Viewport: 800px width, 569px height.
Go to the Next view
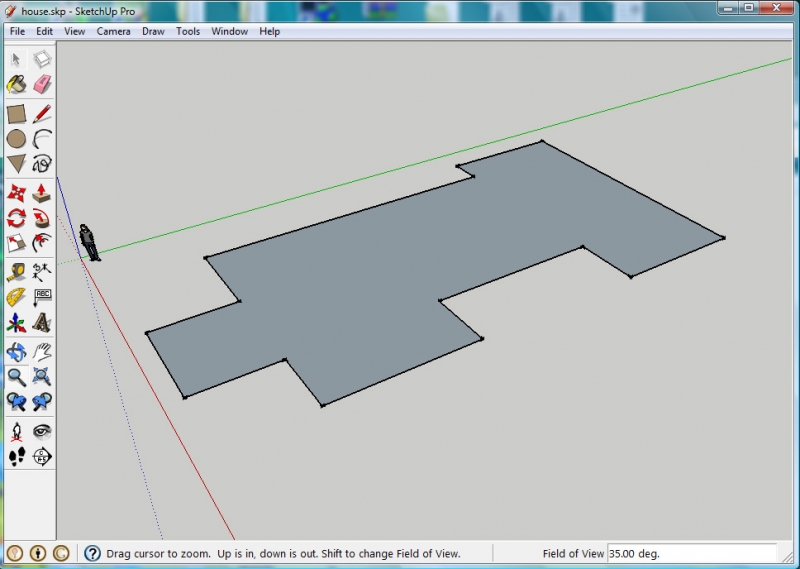(x=42, y=402)
